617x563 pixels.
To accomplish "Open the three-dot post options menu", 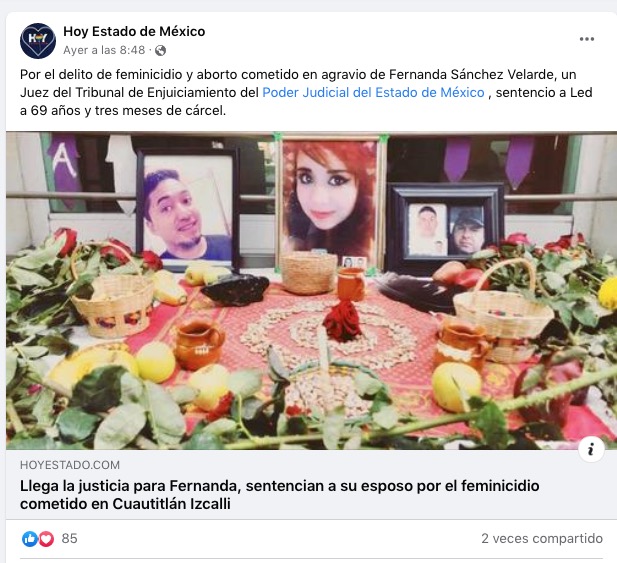I will 586,39.
